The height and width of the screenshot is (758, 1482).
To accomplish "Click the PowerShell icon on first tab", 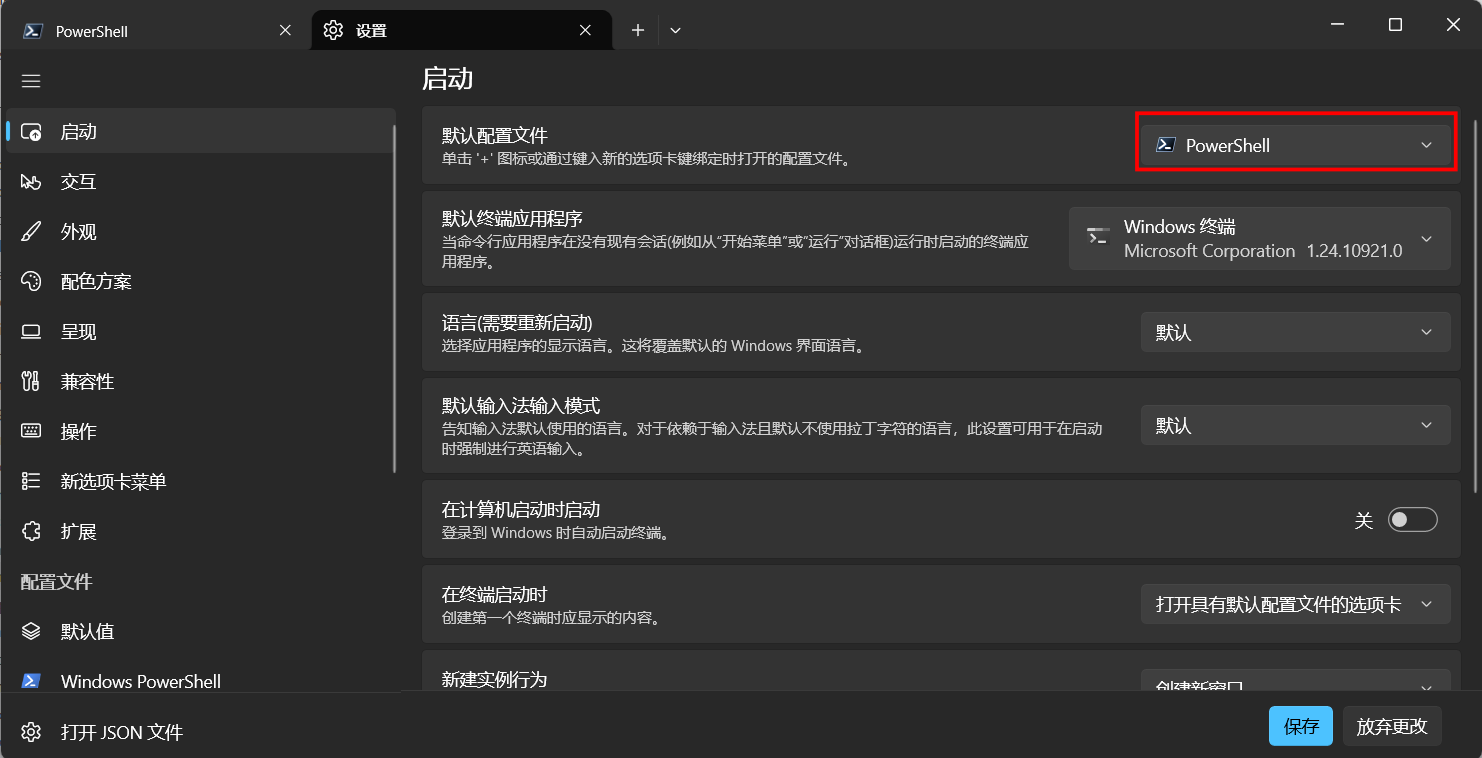I will click(x=33, y=31).
